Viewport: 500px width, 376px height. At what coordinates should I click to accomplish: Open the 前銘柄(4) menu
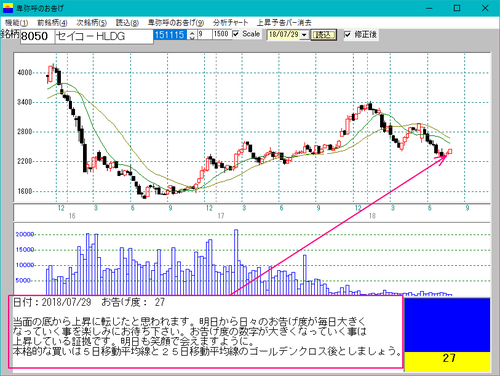point(52,23)
